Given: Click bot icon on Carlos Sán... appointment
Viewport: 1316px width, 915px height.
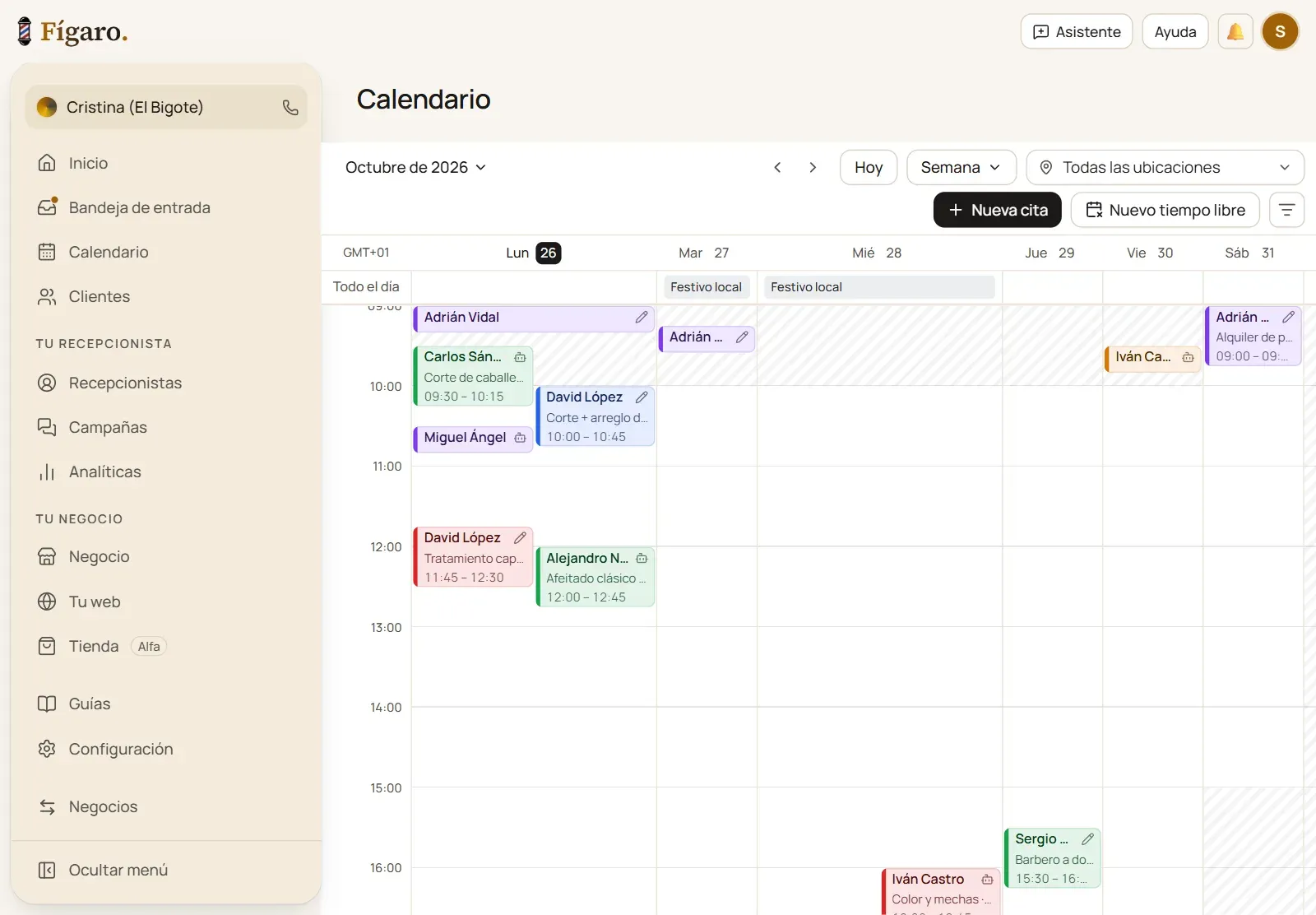Looking at the screenshot, I should [x=520, y=357].
